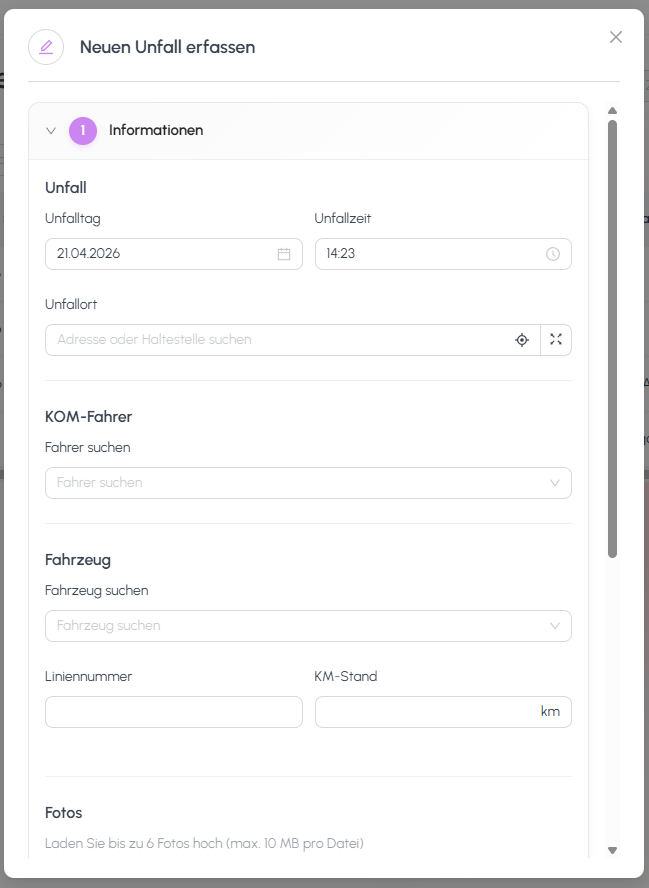
Task: Click the Fahrer suchen dropdown arrow
Action: pyautogui.click(x=556, y=483)
